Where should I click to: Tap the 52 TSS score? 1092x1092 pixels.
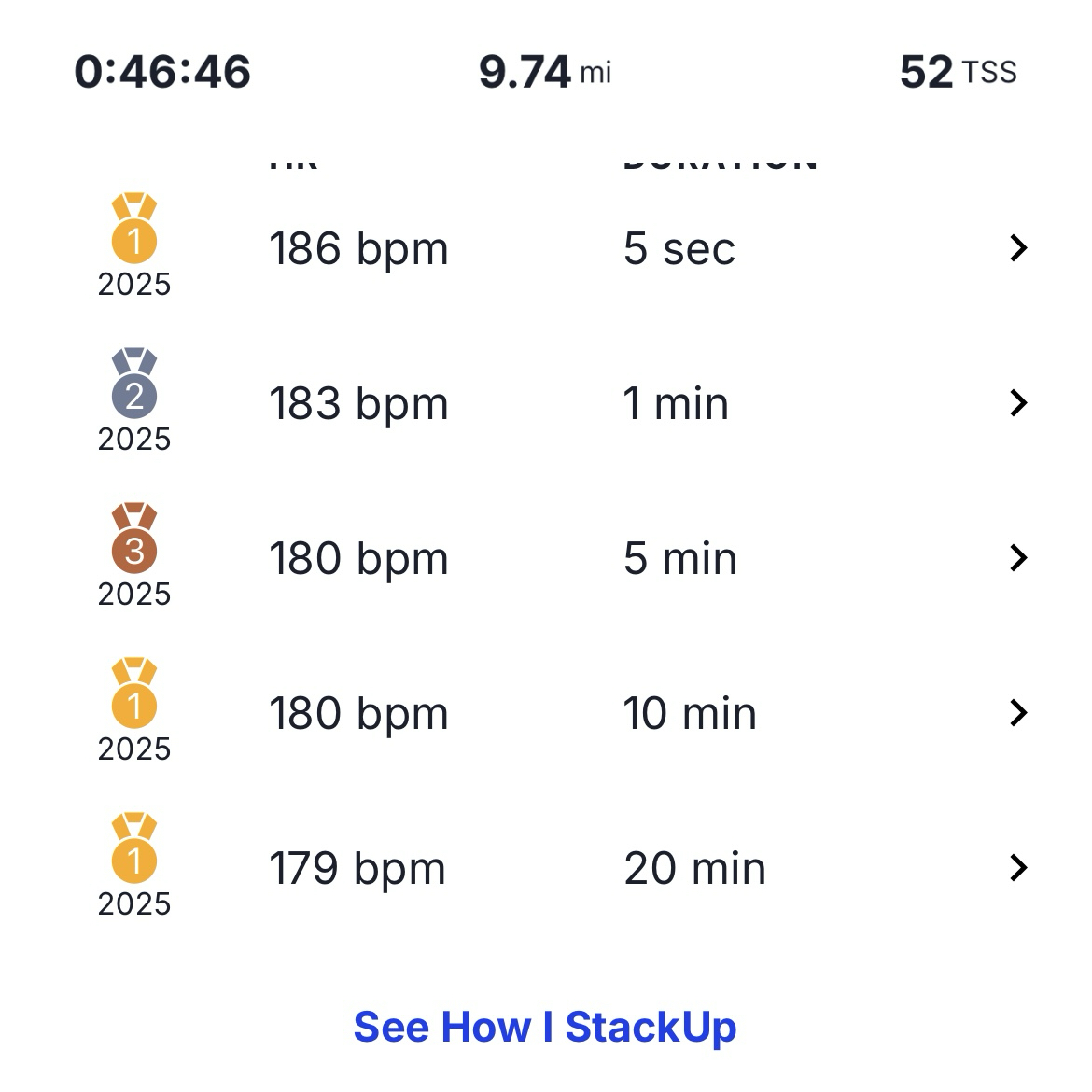pyautogui.click(x=958, y=72)
